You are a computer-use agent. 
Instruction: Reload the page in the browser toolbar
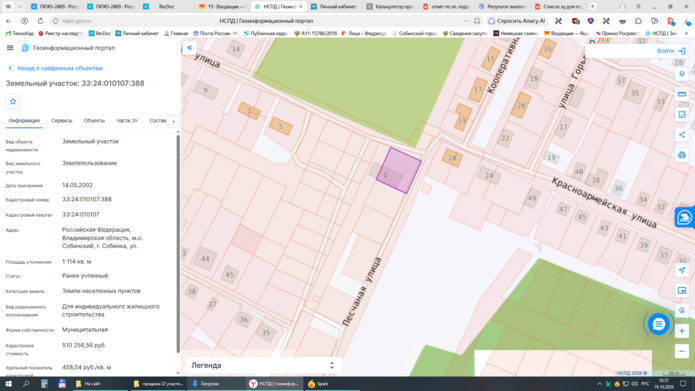(x=40, y=21)
